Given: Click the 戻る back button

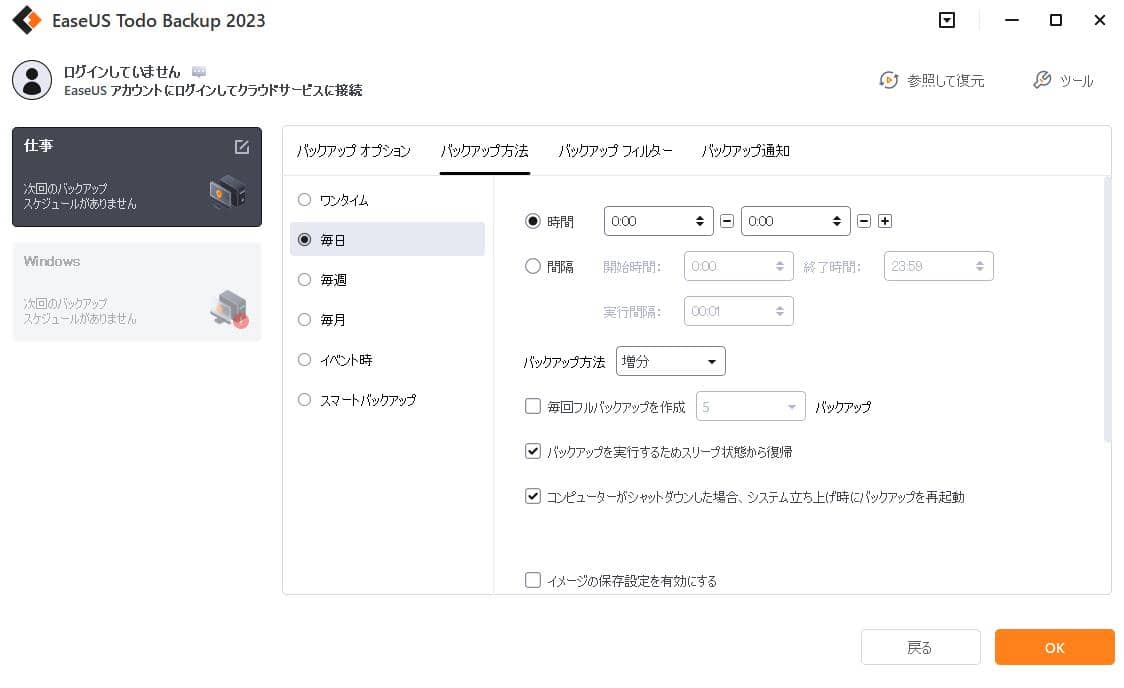Looking at the screenshot, I should [x=920, y=647].
